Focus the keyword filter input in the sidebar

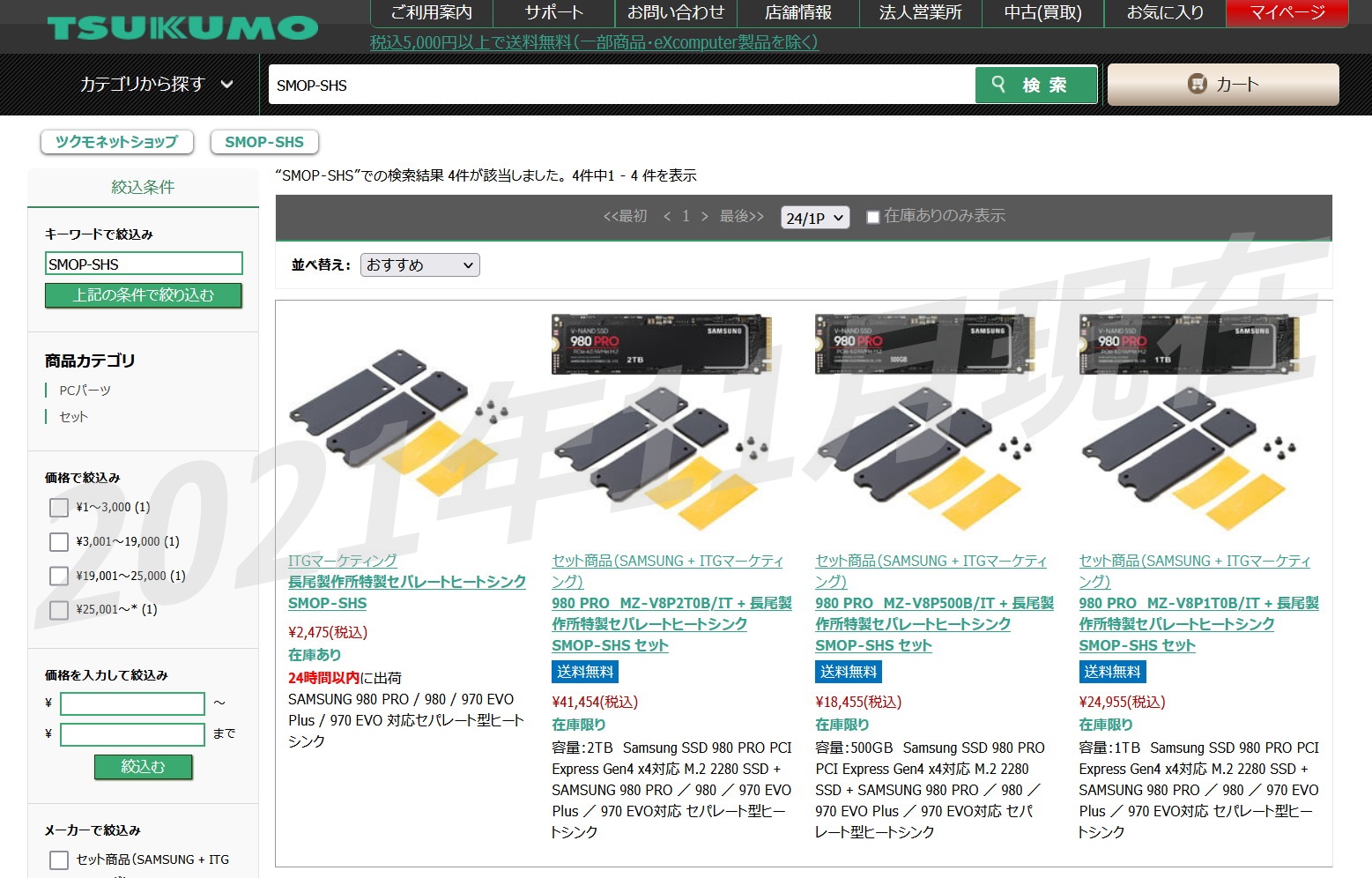(144, 264)
